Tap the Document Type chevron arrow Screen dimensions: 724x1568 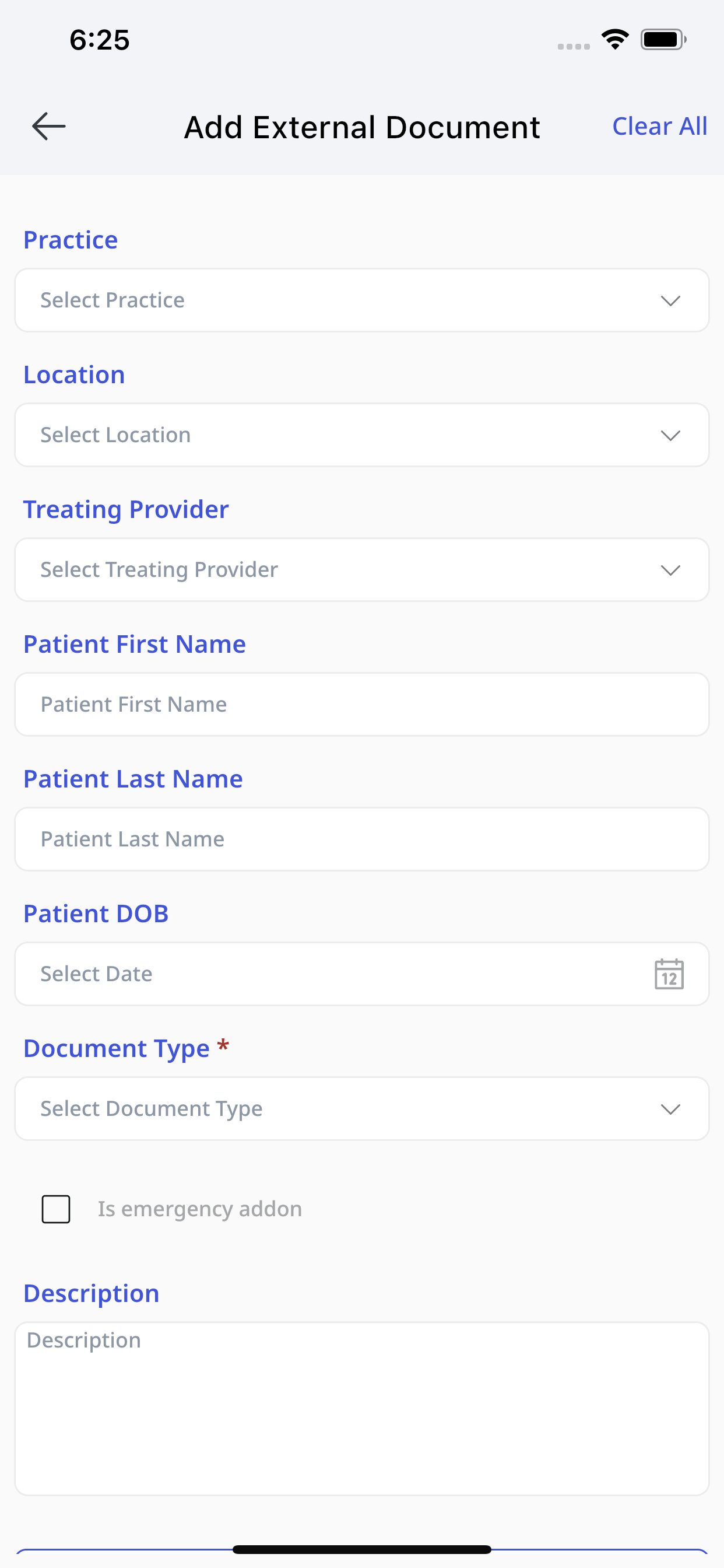(x=670, y=1109)
